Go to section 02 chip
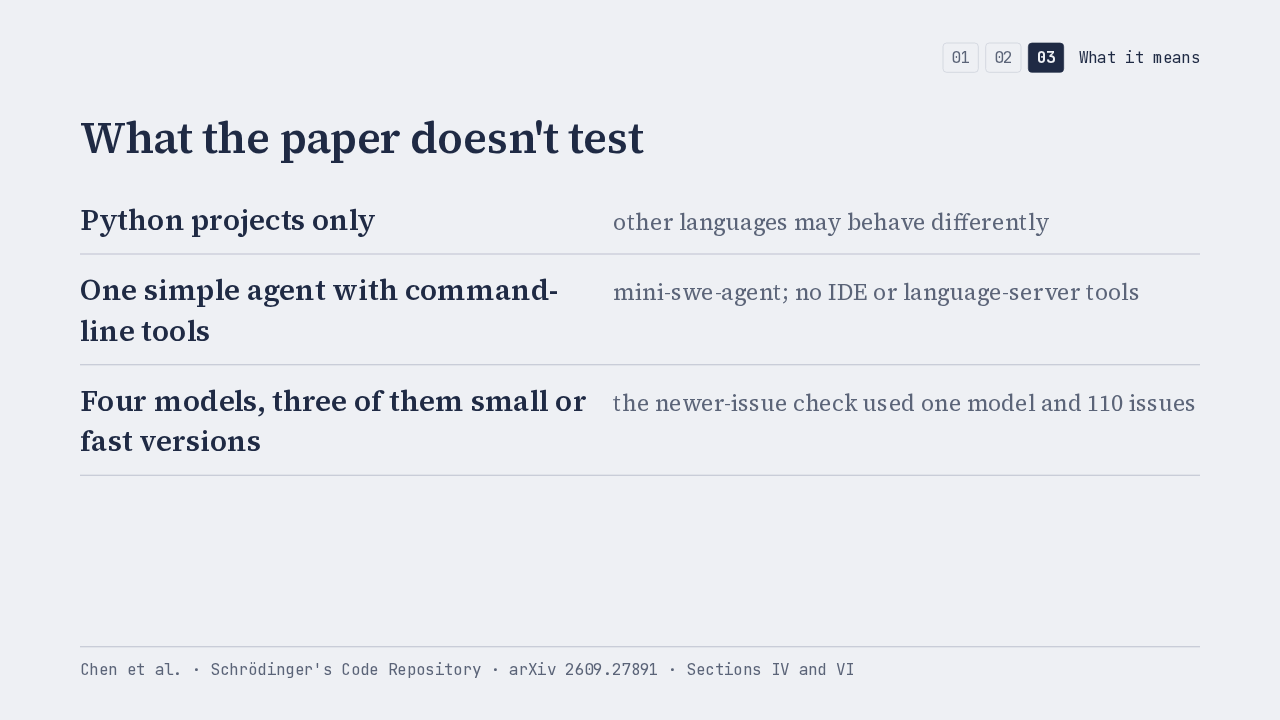 pyautogui.click(x=1003, y=58)
